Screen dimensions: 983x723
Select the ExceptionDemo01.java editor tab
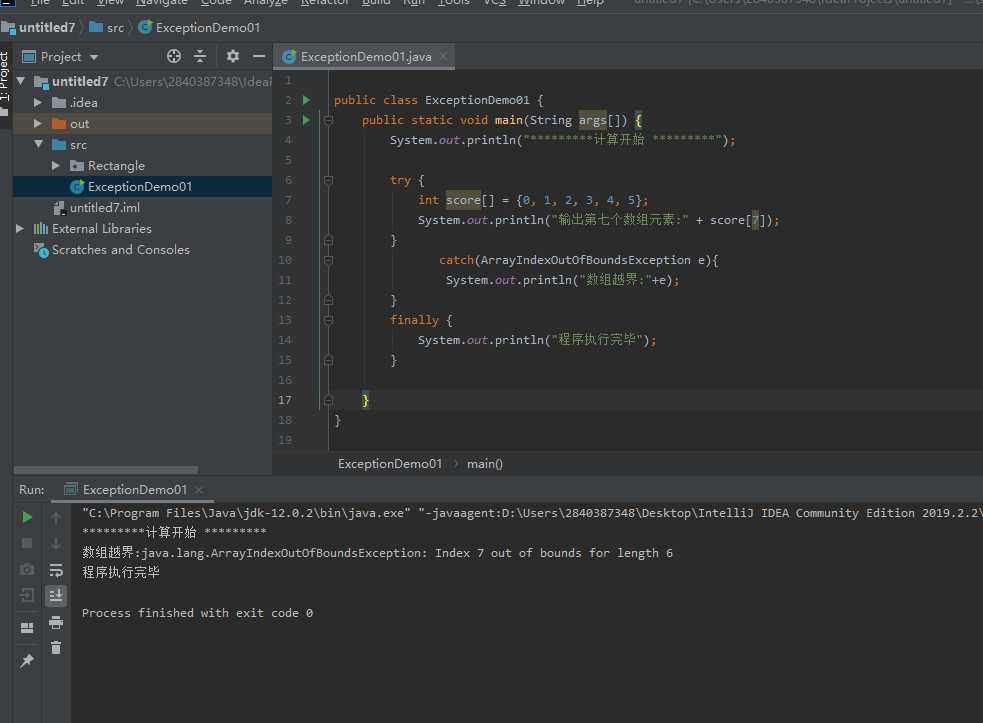365,57
